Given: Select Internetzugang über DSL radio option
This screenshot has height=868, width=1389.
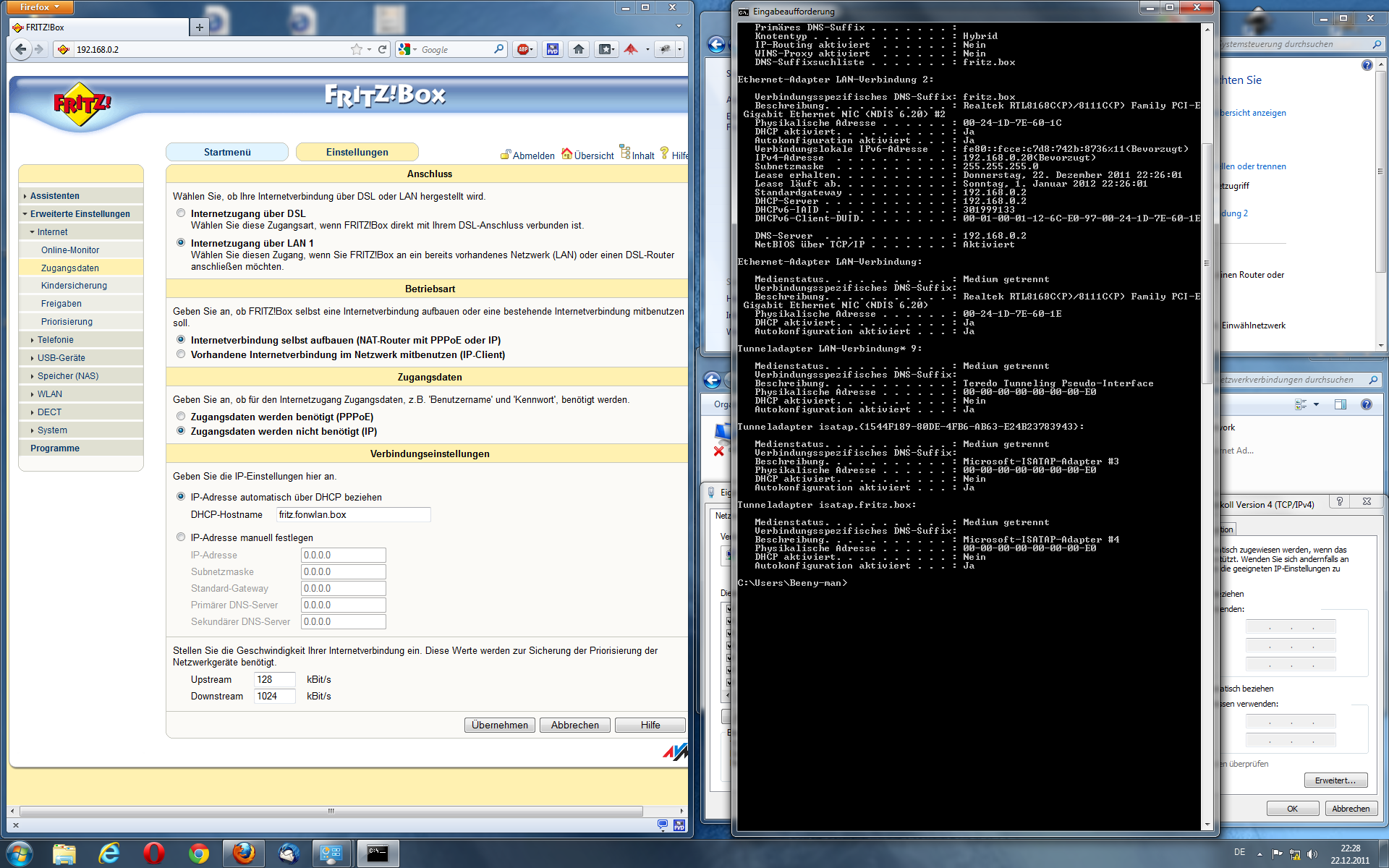Looking at the screenshot, I should 181,213.
